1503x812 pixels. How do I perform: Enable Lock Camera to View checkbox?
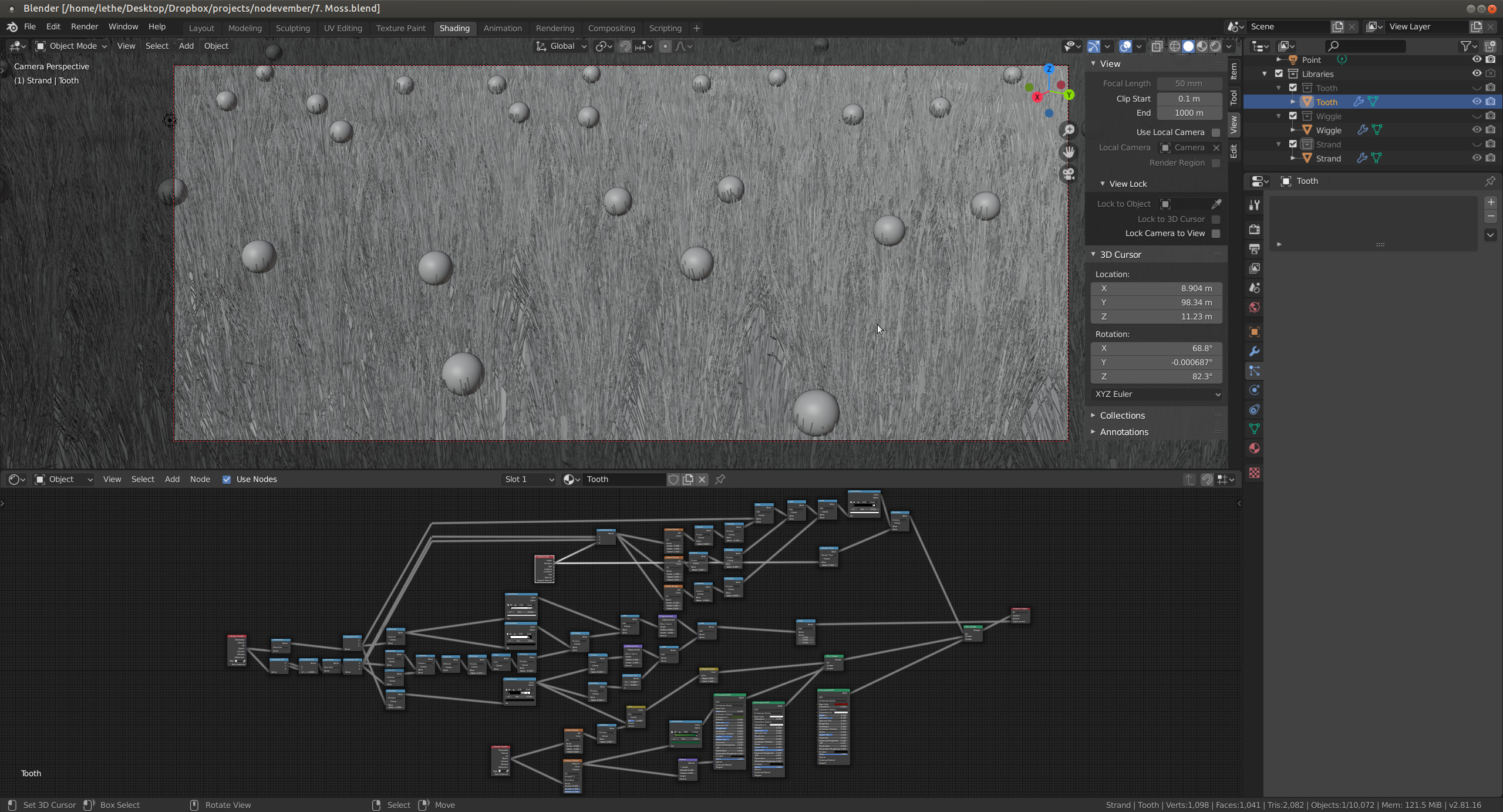1216,233
